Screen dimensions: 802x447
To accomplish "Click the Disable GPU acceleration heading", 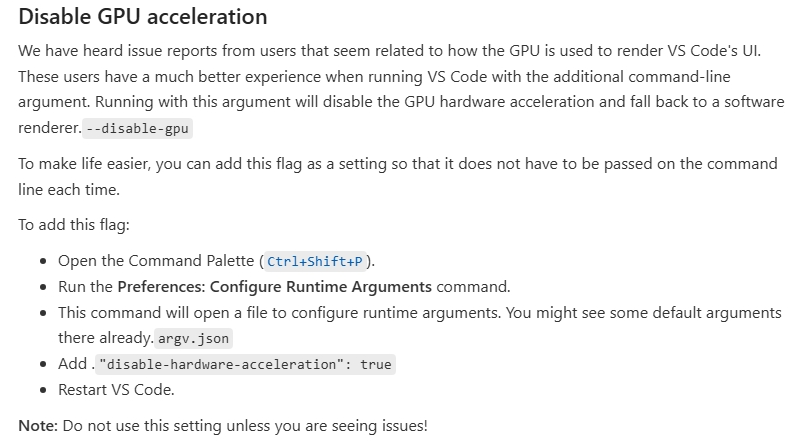I will 142,17.
